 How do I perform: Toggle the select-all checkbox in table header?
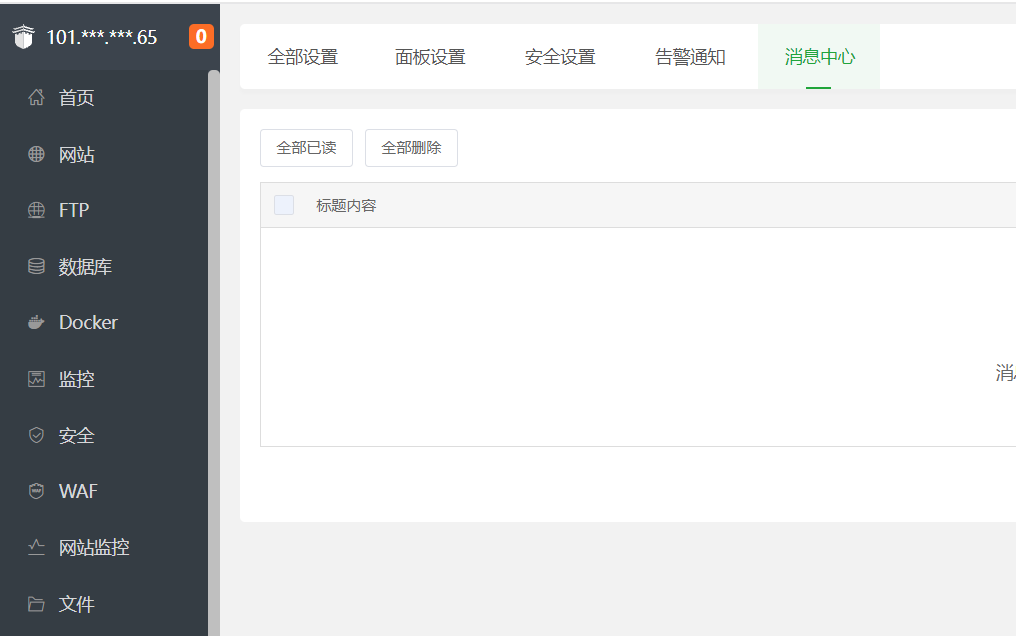284,205
